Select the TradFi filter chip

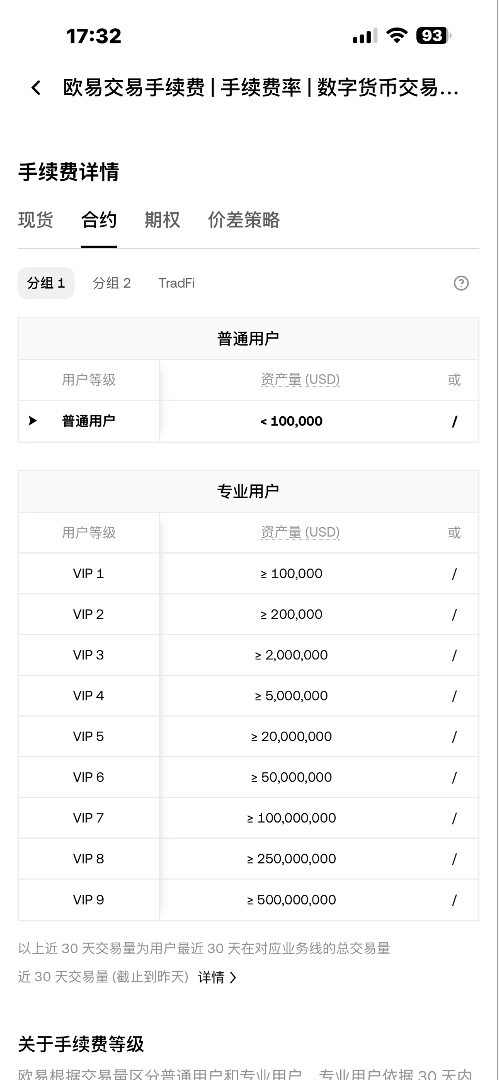click(x=176, y=283)
